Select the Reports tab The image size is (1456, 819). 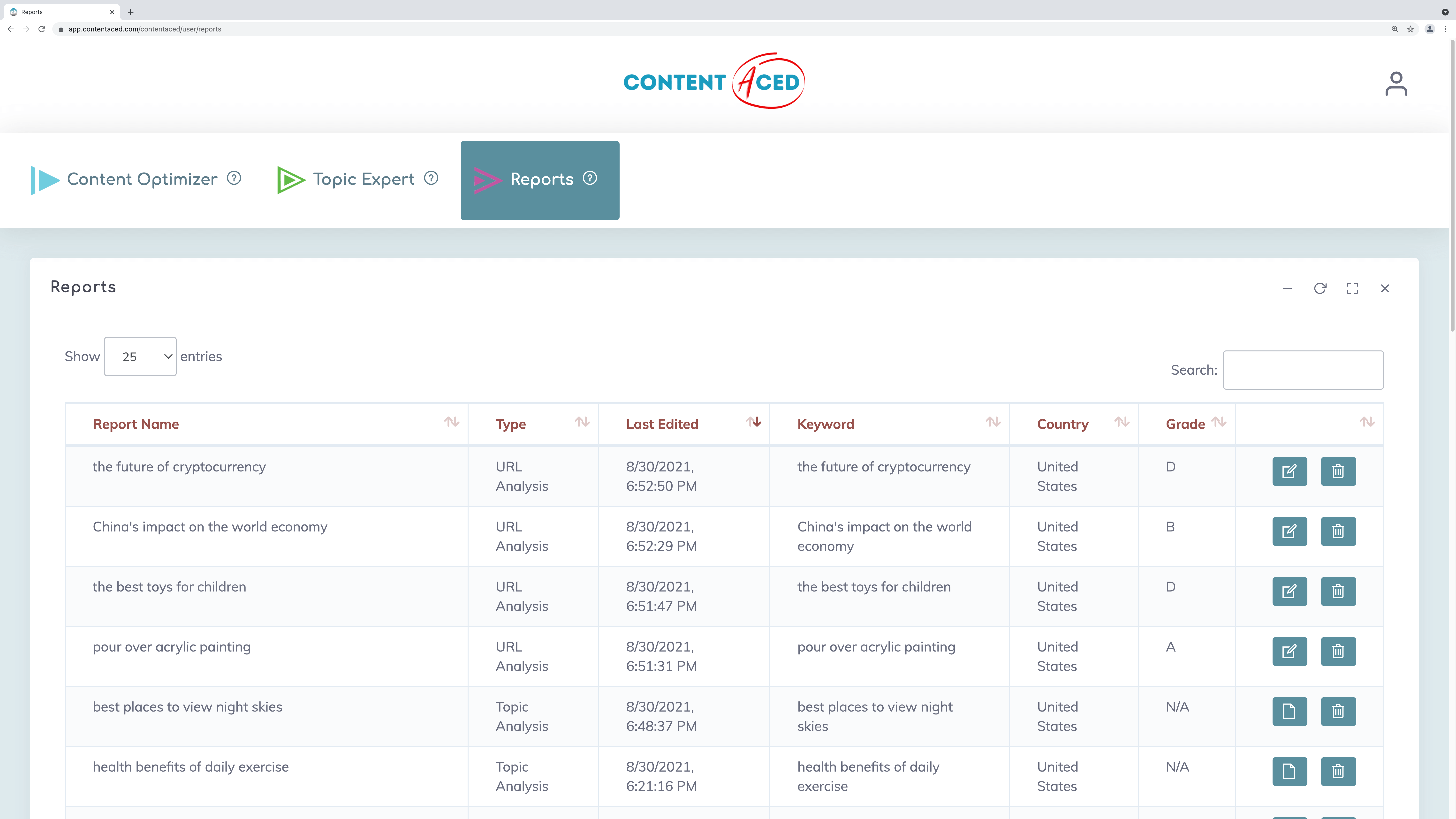[x=540, y=180]
